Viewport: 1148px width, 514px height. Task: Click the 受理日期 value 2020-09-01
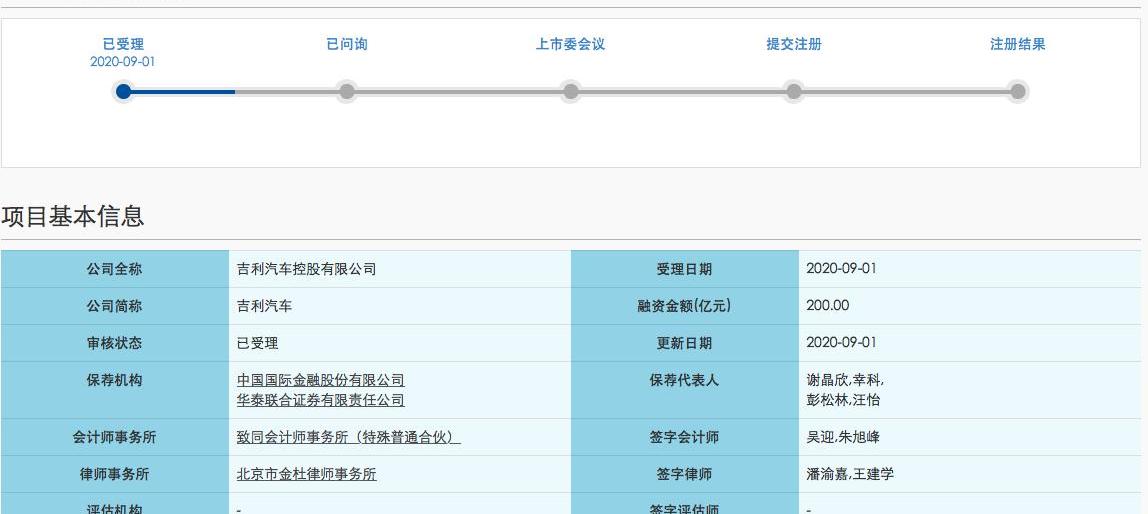[841, 269]
